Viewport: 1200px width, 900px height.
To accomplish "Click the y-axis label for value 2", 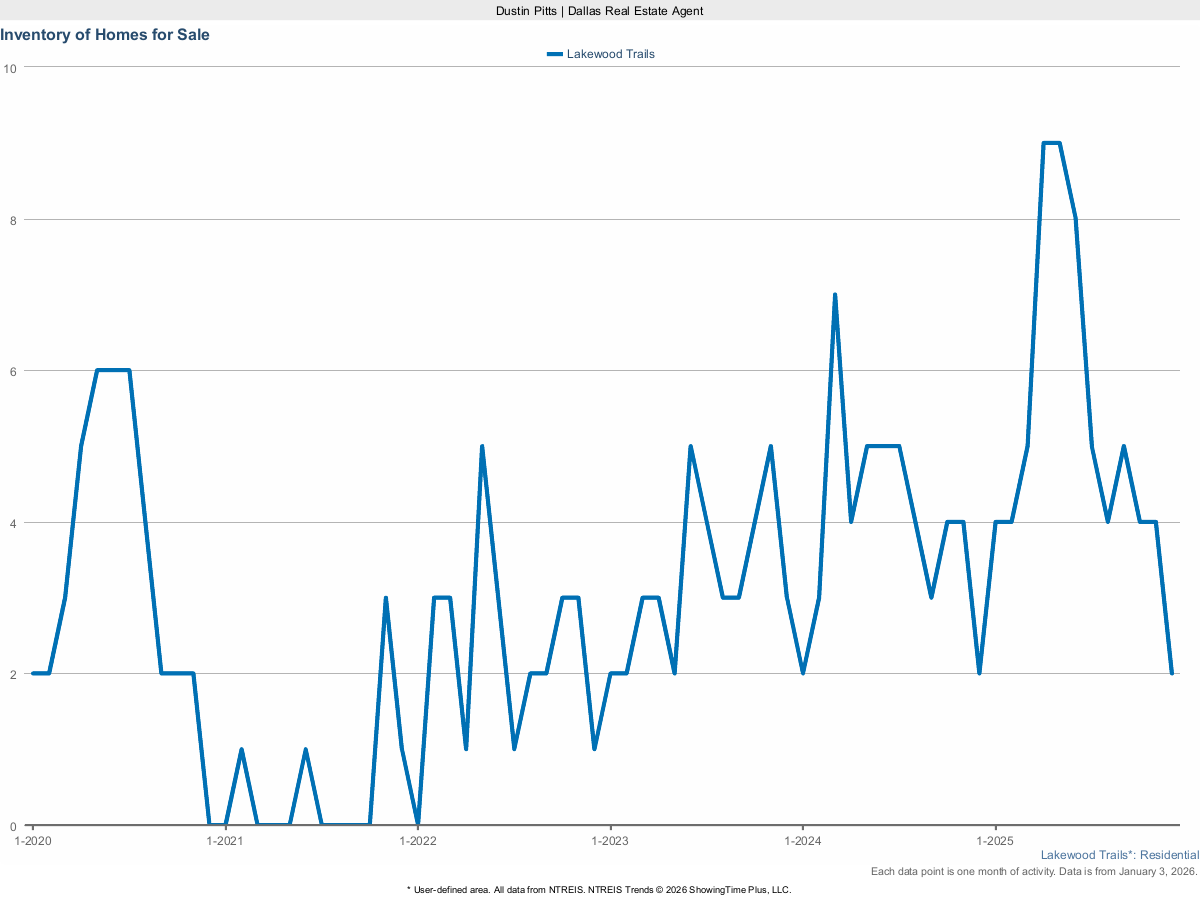I will (x=13, y=674).
